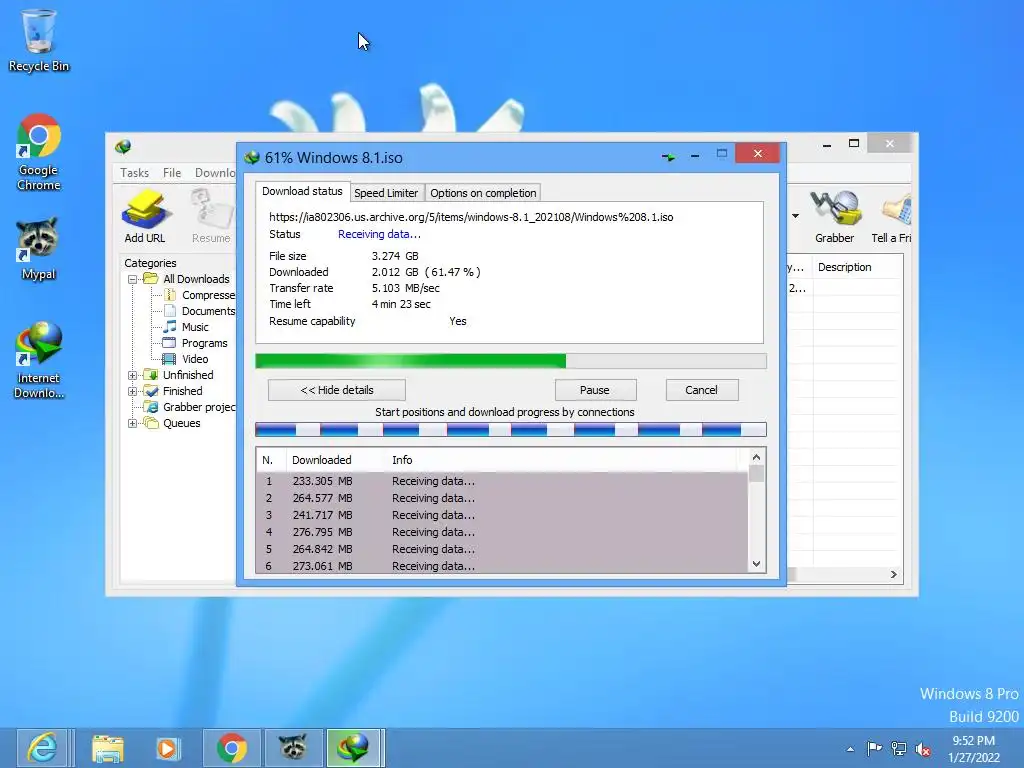Click the IDM globe taskbar button

pyautogui.click(x=353, y=748)
